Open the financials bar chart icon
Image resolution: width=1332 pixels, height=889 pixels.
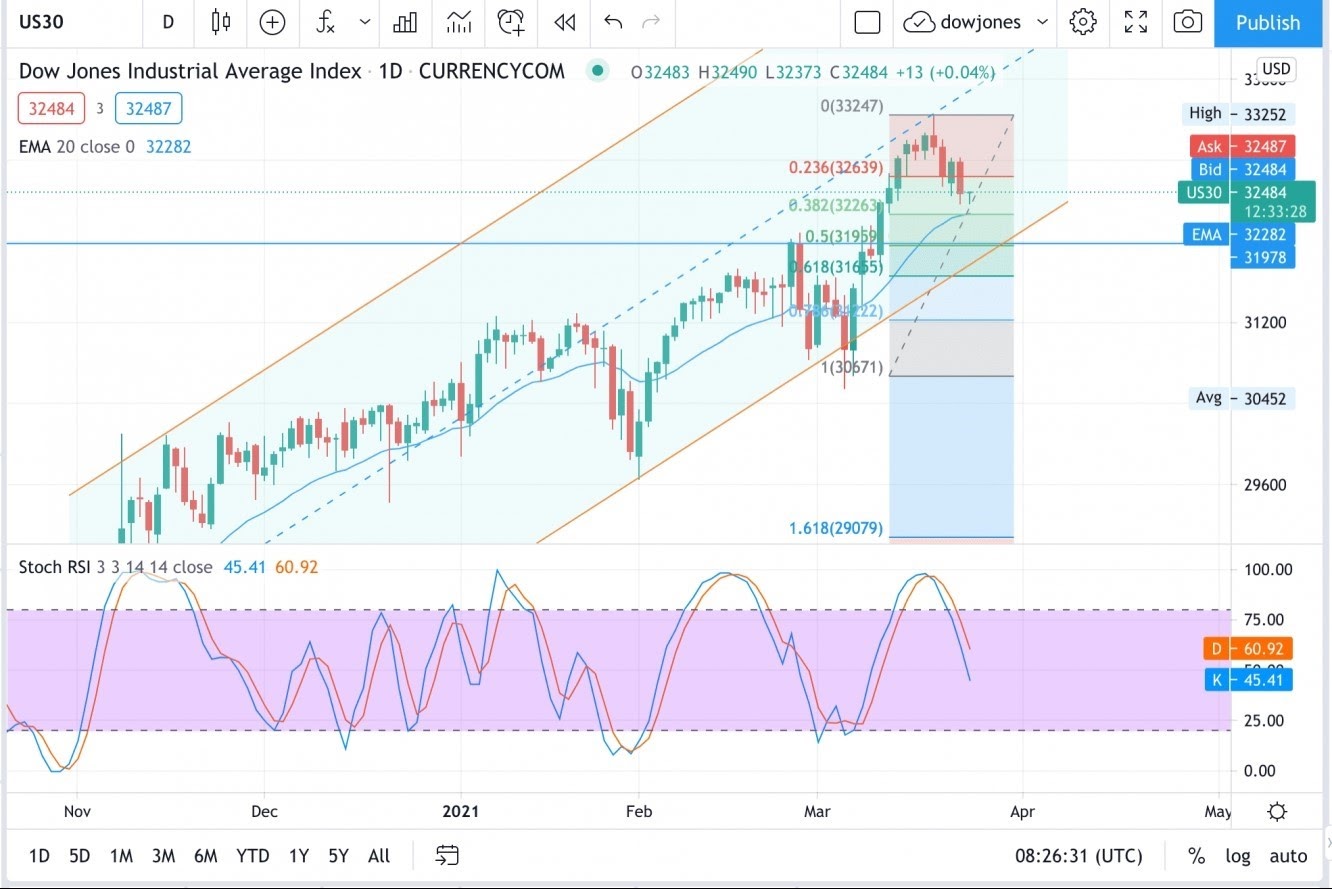[405, 22]
